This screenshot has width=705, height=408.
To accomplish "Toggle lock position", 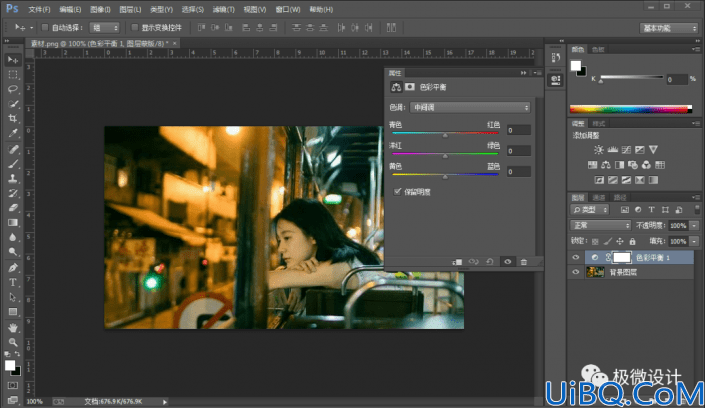I will click(620, 241).
